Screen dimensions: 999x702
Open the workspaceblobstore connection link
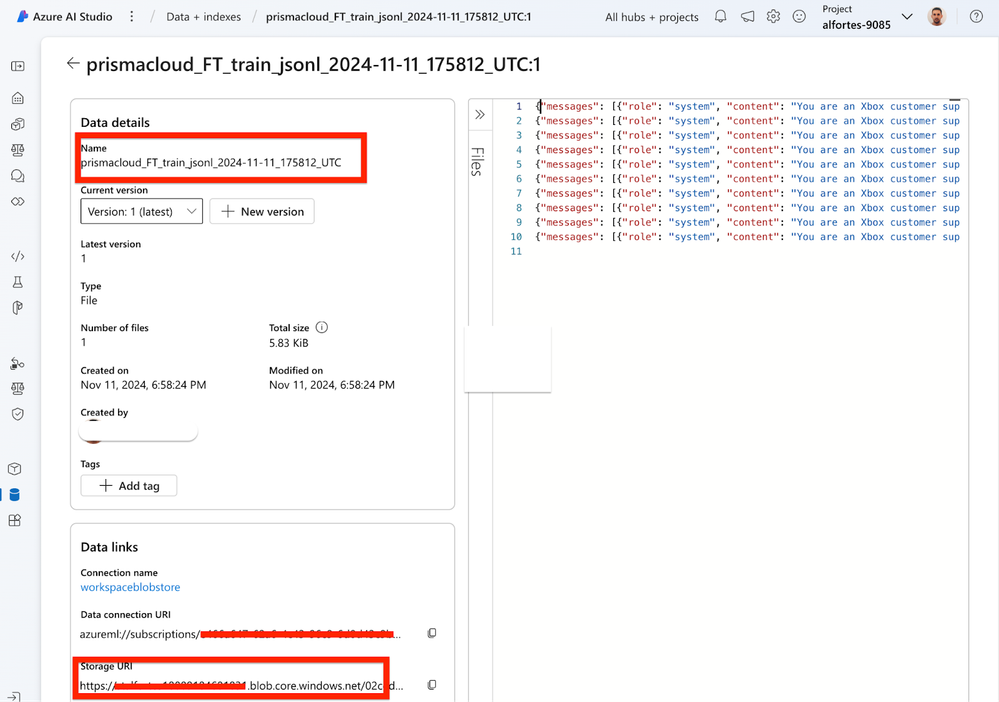(x=130, y=587)
